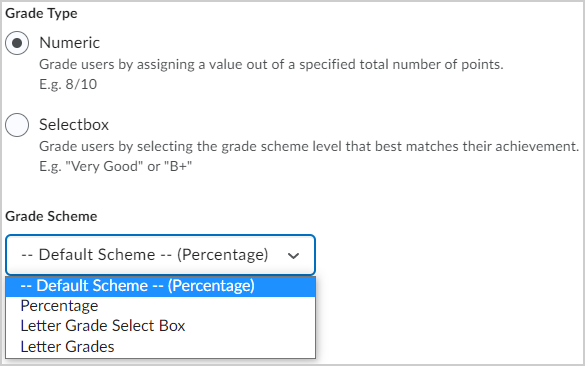Click the Grade Type heading

41,13
